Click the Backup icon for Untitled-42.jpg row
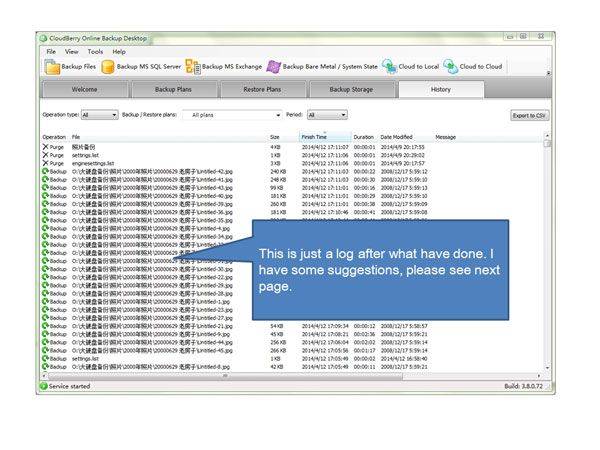The width and height of the screenshot is (600, 450). [x=46, y=171]
